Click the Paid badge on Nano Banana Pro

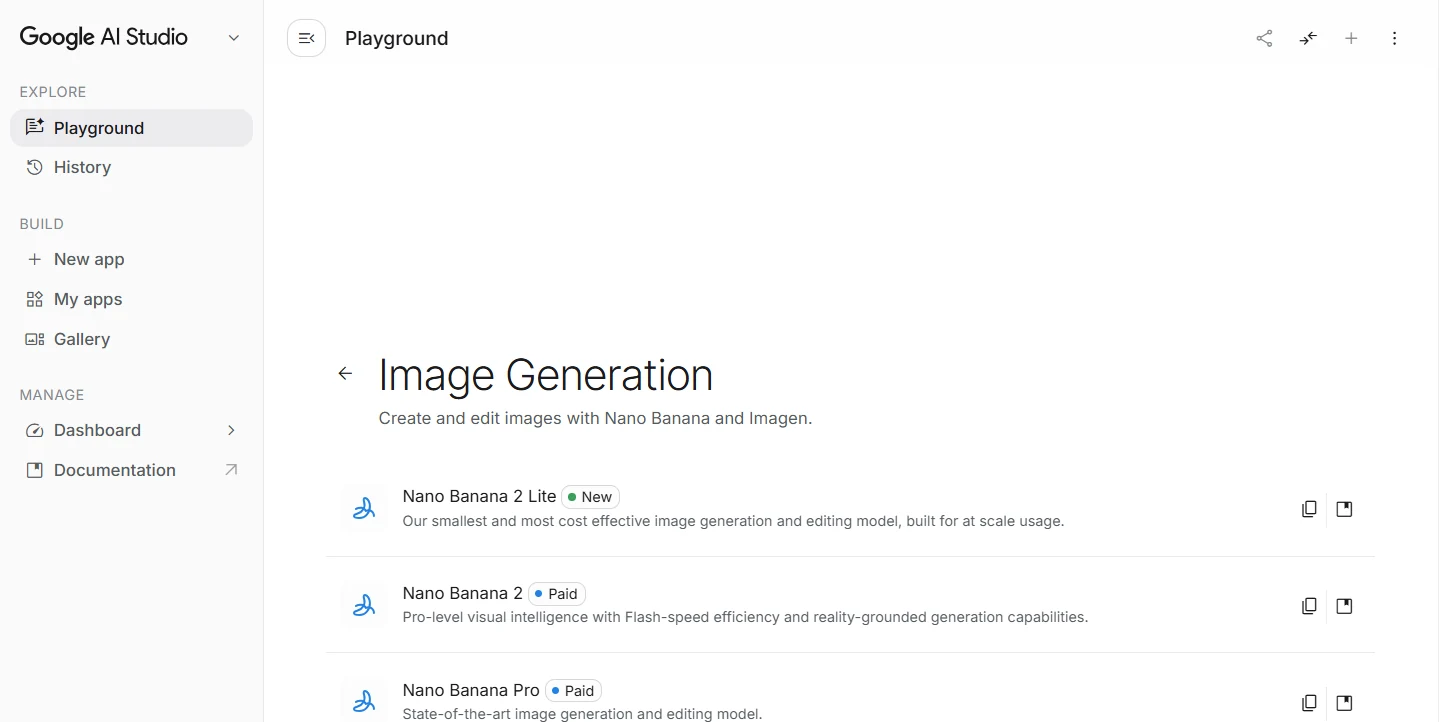click(x=573, y=690)
